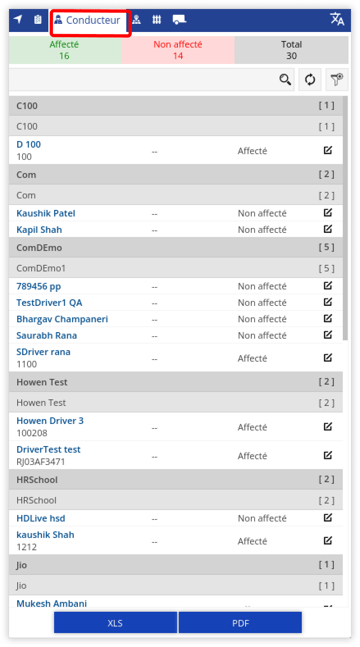The width and height of the screenshot is (360, 647).
Task: Edit driver Kaushik Patel
Action: pos(328,213)
